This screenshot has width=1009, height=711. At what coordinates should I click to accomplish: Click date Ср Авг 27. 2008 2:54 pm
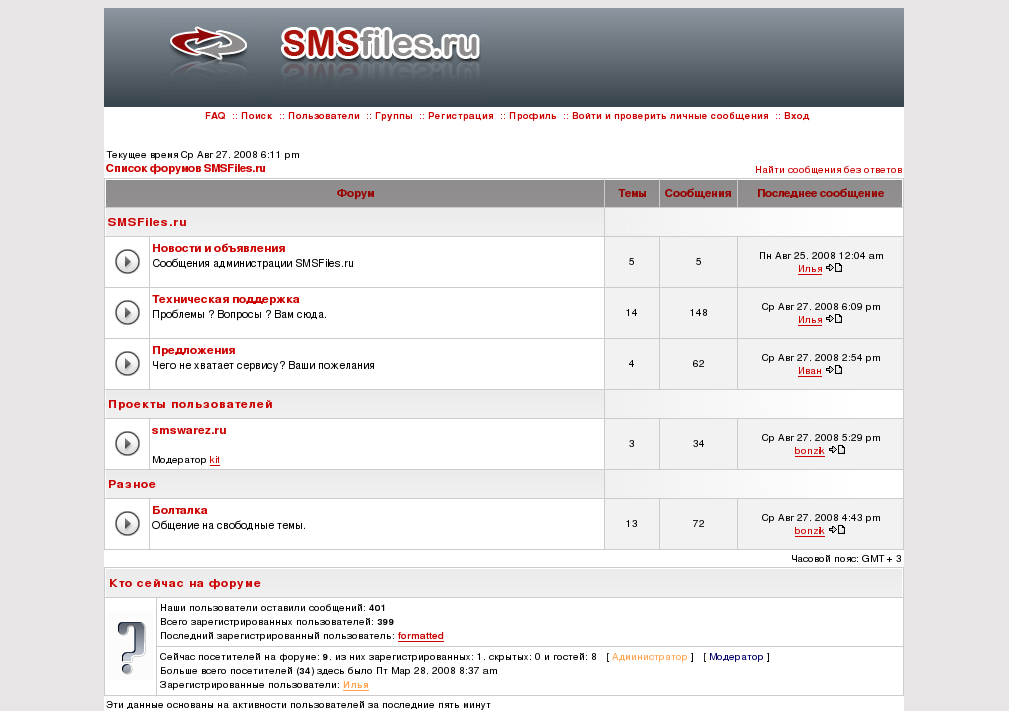821,357
